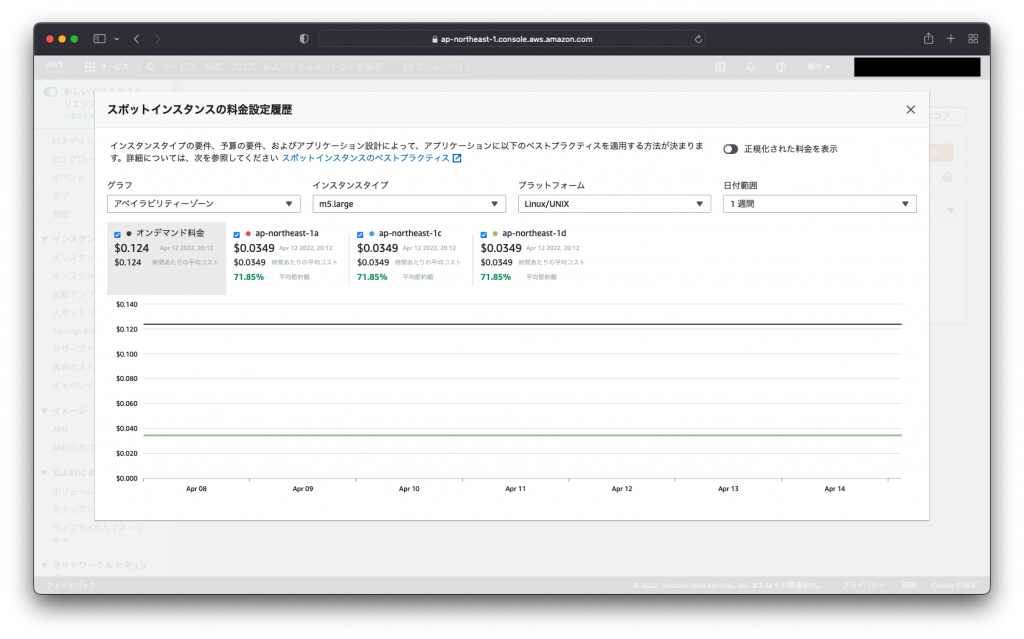Open the グラフ dropdown set to アベイラビリティーゾーン
1024x639 pixels.
204,204
